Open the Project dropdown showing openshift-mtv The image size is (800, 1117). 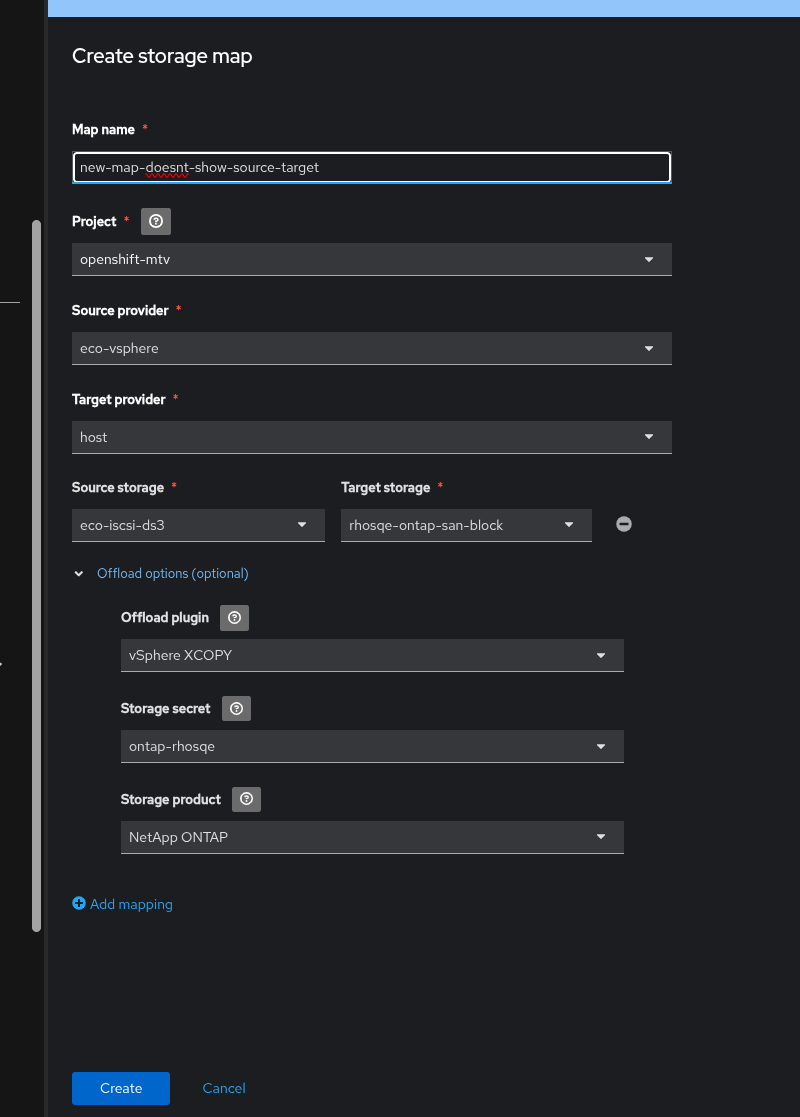[371, 259]
